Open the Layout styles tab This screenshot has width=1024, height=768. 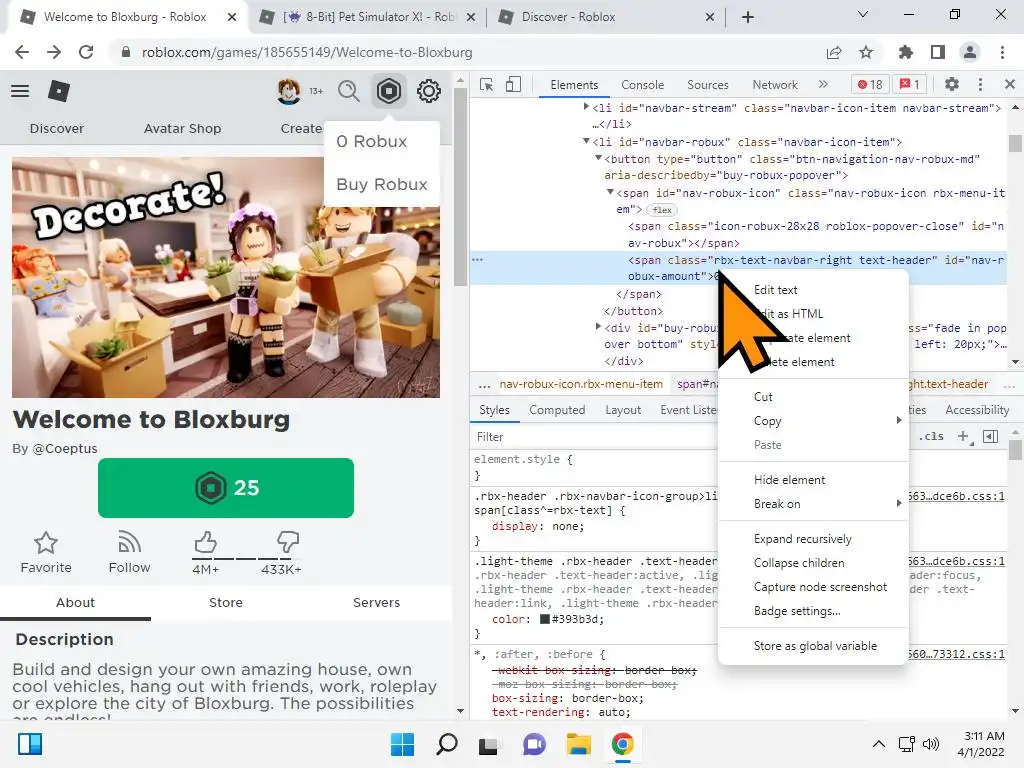click(622, 410)
